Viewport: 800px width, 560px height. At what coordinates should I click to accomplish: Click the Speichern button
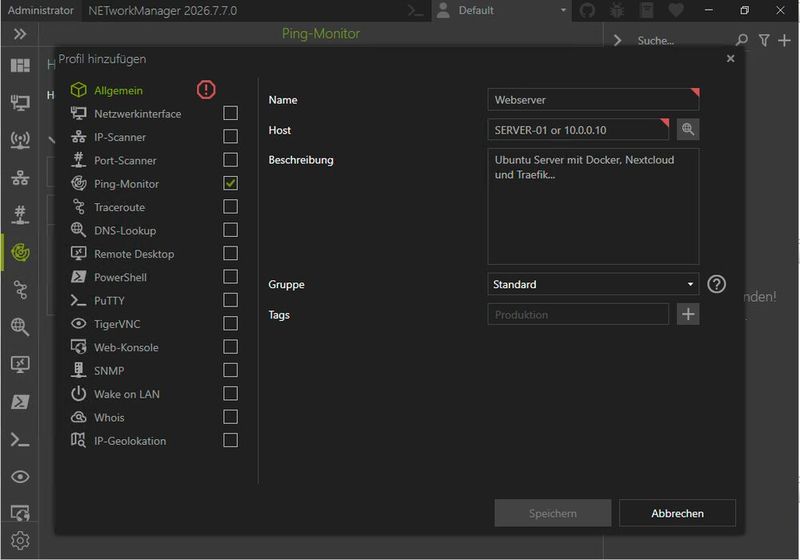point(553,513)
